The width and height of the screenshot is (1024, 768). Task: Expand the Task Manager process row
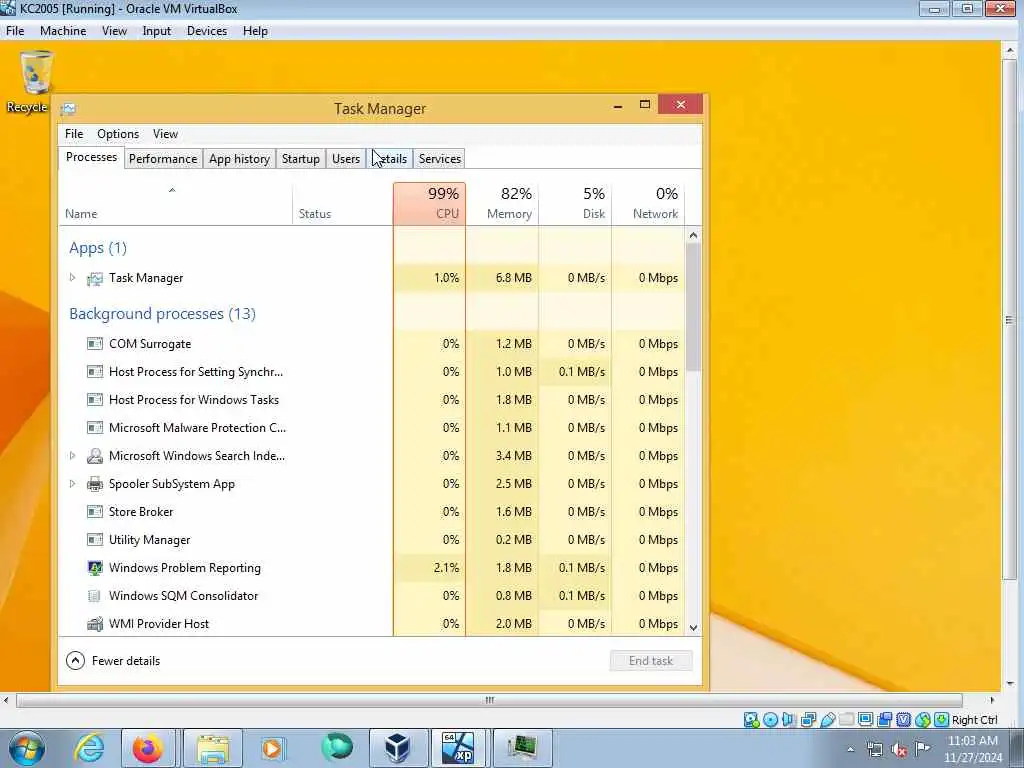72,278
